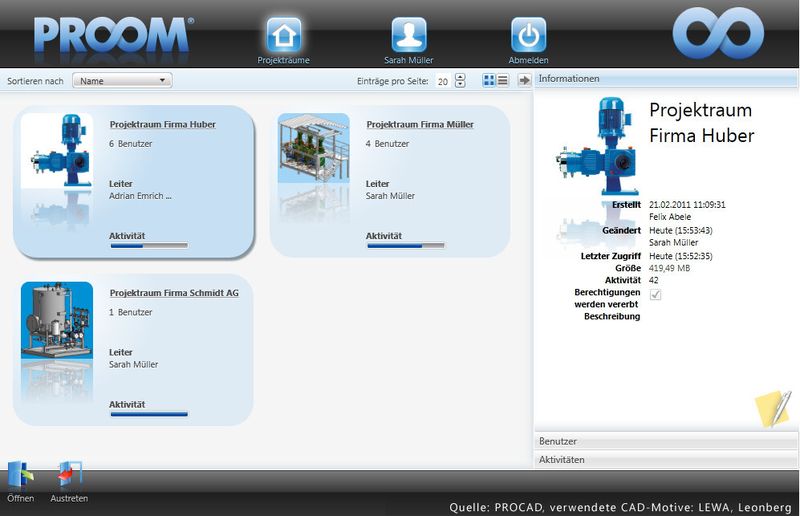800x516 pixels.
Task: Open Projektraum Firma Müller link
Action: point(420,125)
